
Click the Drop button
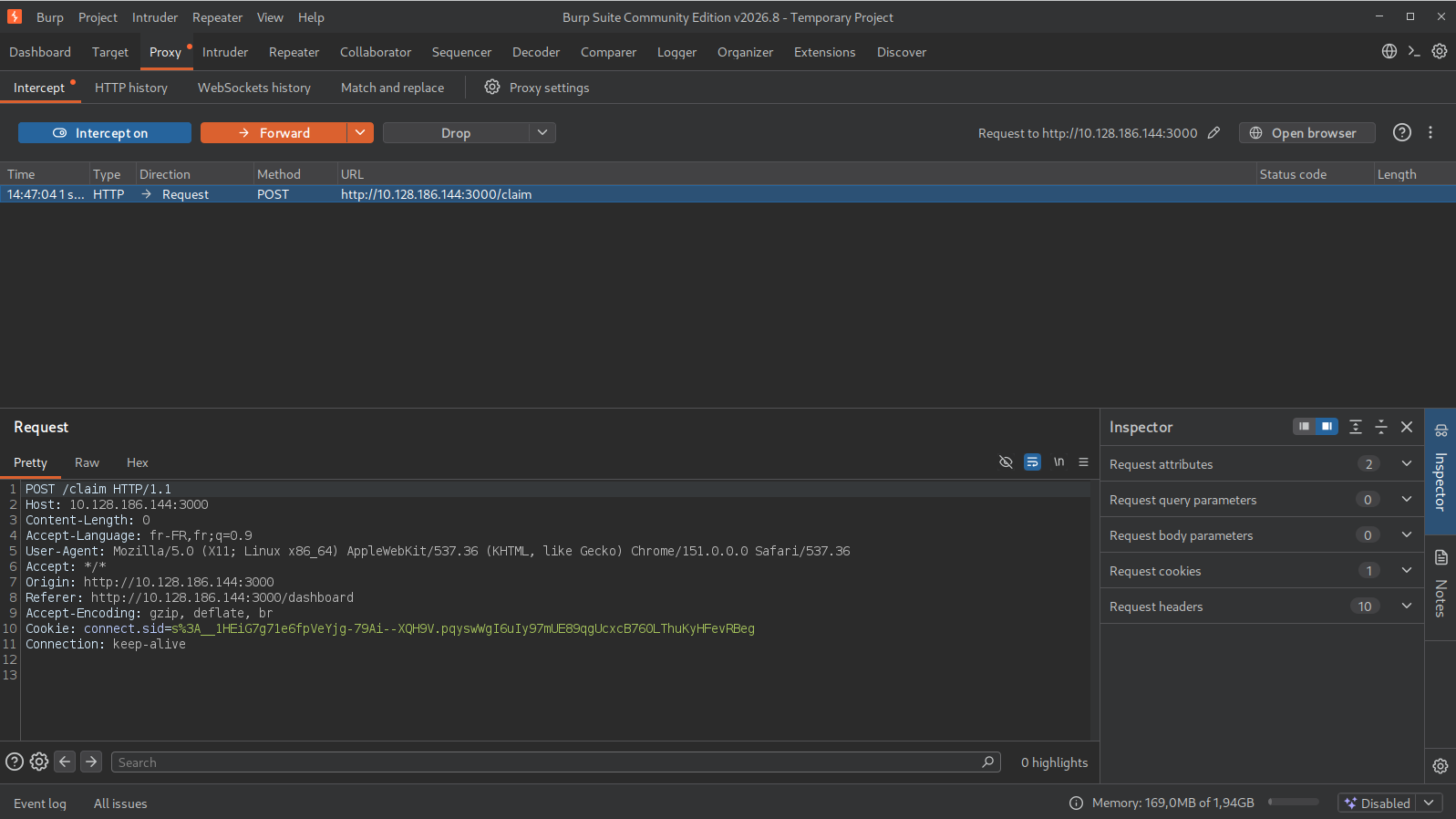[x=456, y=133]
